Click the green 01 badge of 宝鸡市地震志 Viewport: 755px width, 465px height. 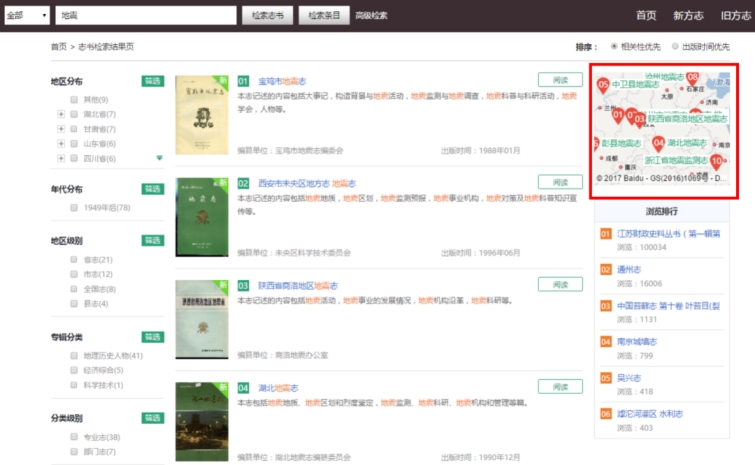(243, 81)
